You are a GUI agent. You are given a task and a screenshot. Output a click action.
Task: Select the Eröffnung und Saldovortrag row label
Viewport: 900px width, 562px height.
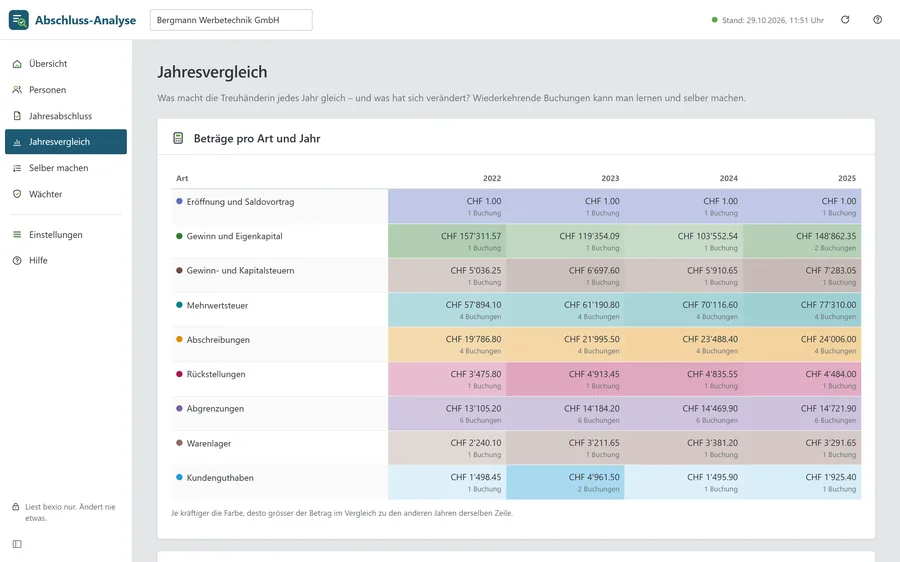[x=240, y=202]
